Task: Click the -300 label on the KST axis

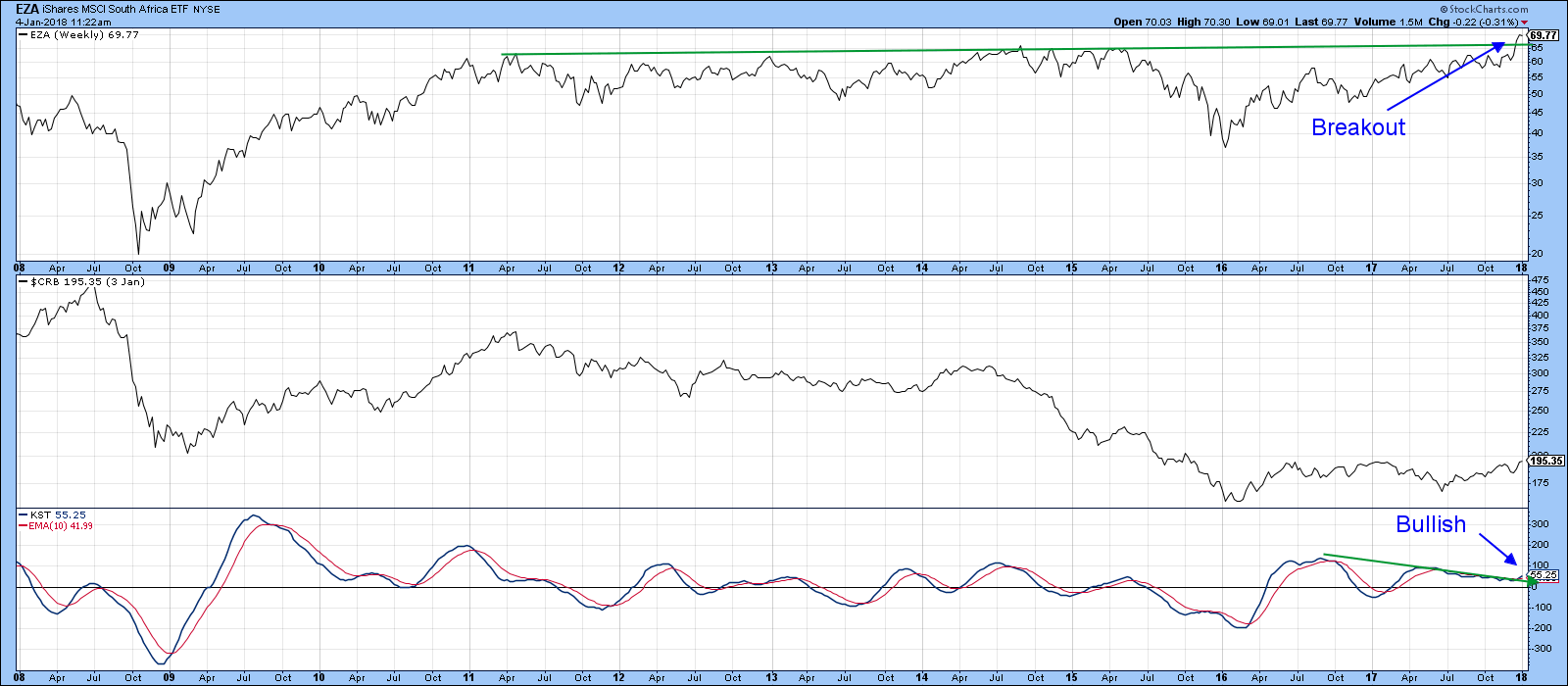Action: tap(1542, 649)
